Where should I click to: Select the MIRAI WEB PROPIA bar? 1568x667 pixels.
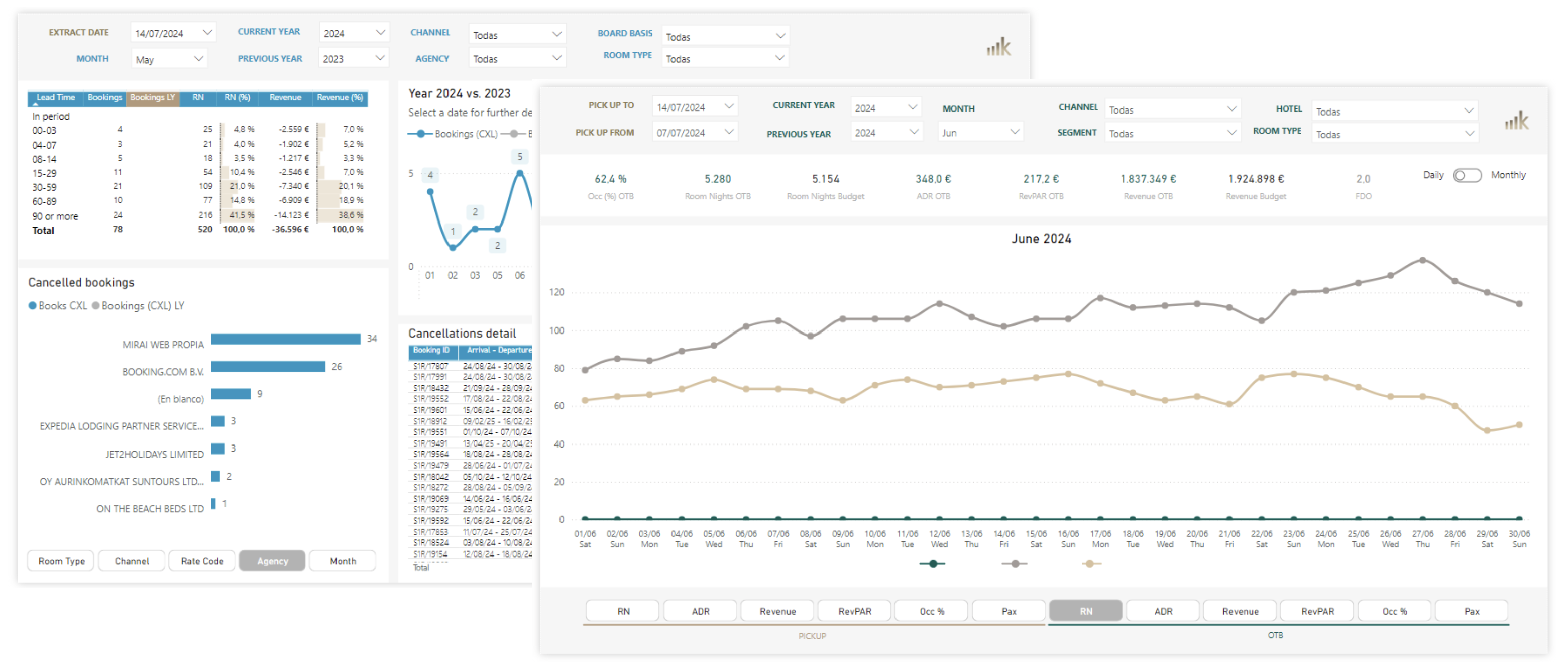285,339
